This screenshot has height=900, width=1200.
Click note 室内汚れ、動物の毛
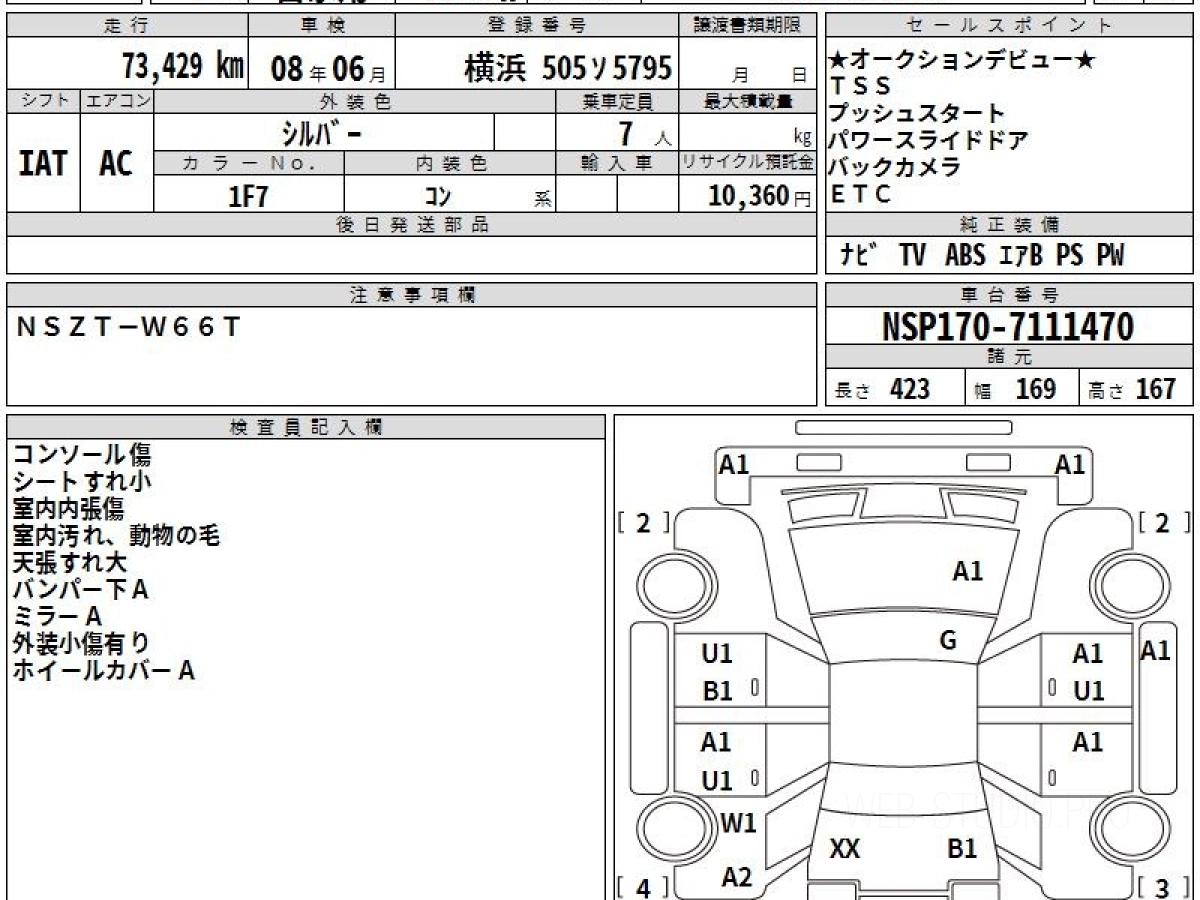click(x=116, y=536)
